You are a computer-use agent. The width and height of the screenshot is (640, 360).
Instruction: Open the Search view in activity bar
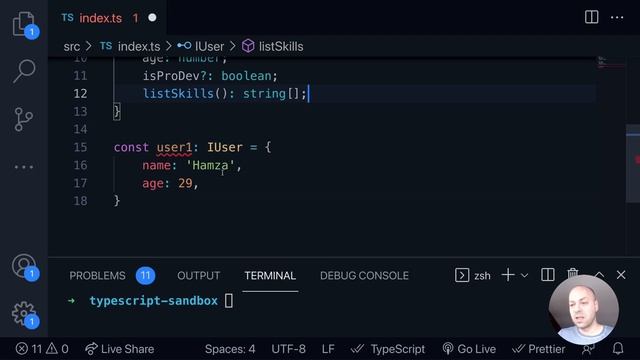pos(24,71)
